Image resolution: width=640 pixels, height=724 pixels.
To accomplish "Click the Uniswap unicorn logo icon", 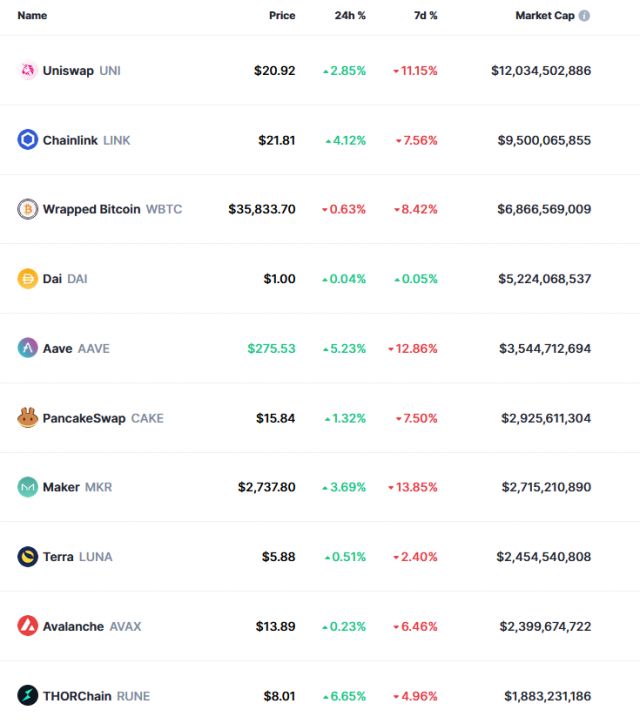I will (x=27, y=71).
